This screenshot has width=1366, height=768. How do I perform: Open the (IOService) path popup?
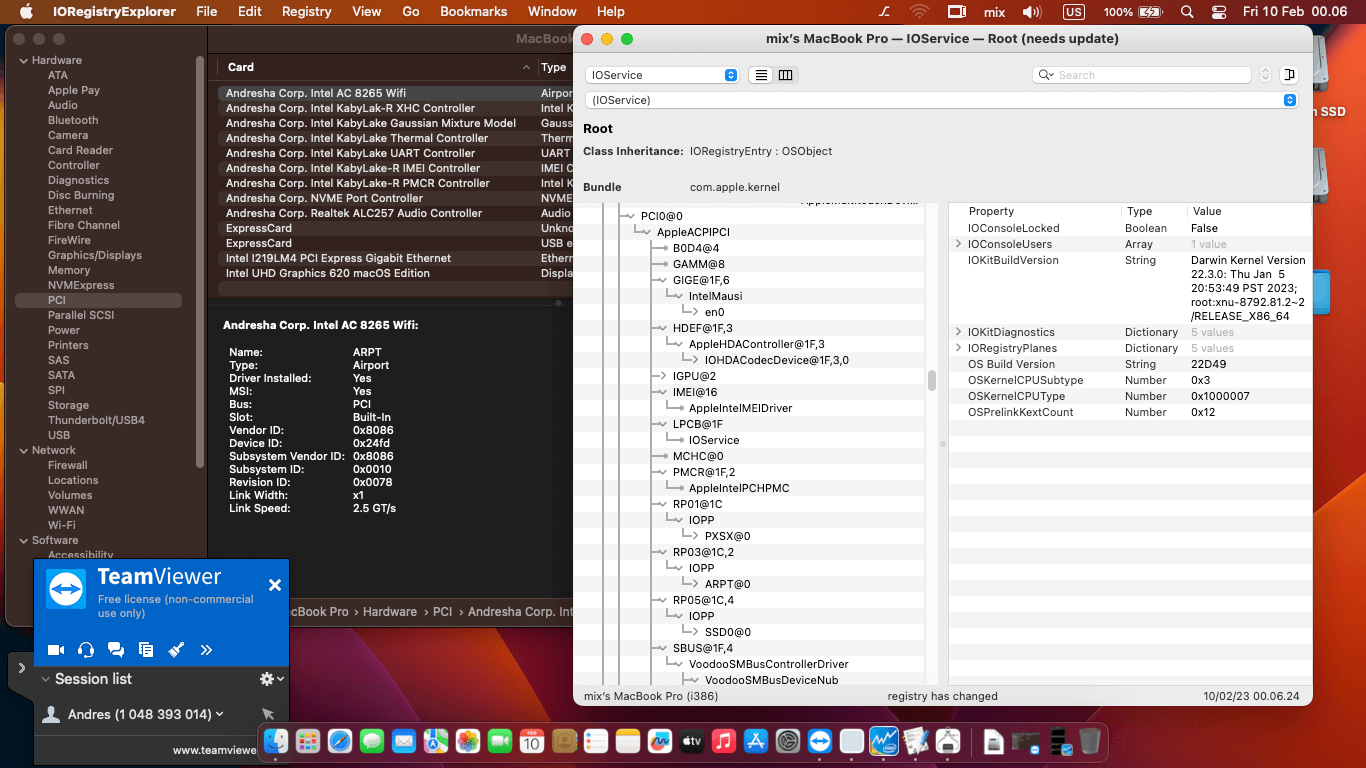[x=940, y=100]
